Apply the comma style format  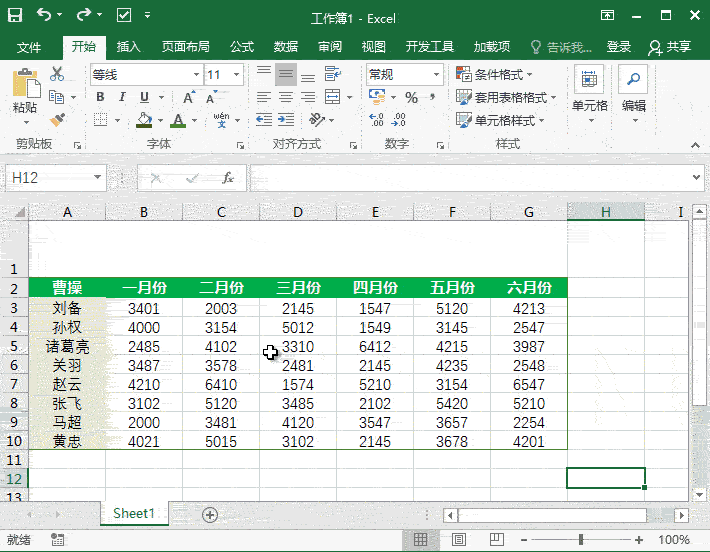(433, 97)
